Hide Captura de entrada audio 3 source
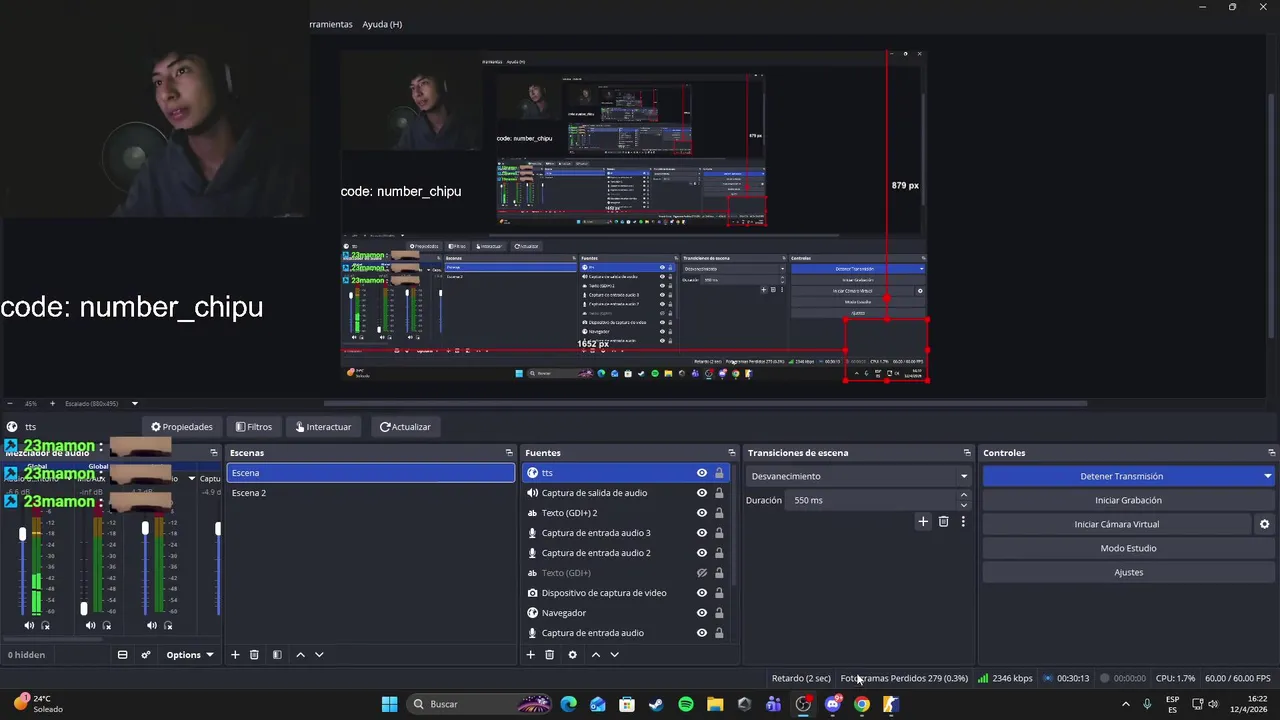The width and height of the screenshot is (1280, 720). pos(702,533)
